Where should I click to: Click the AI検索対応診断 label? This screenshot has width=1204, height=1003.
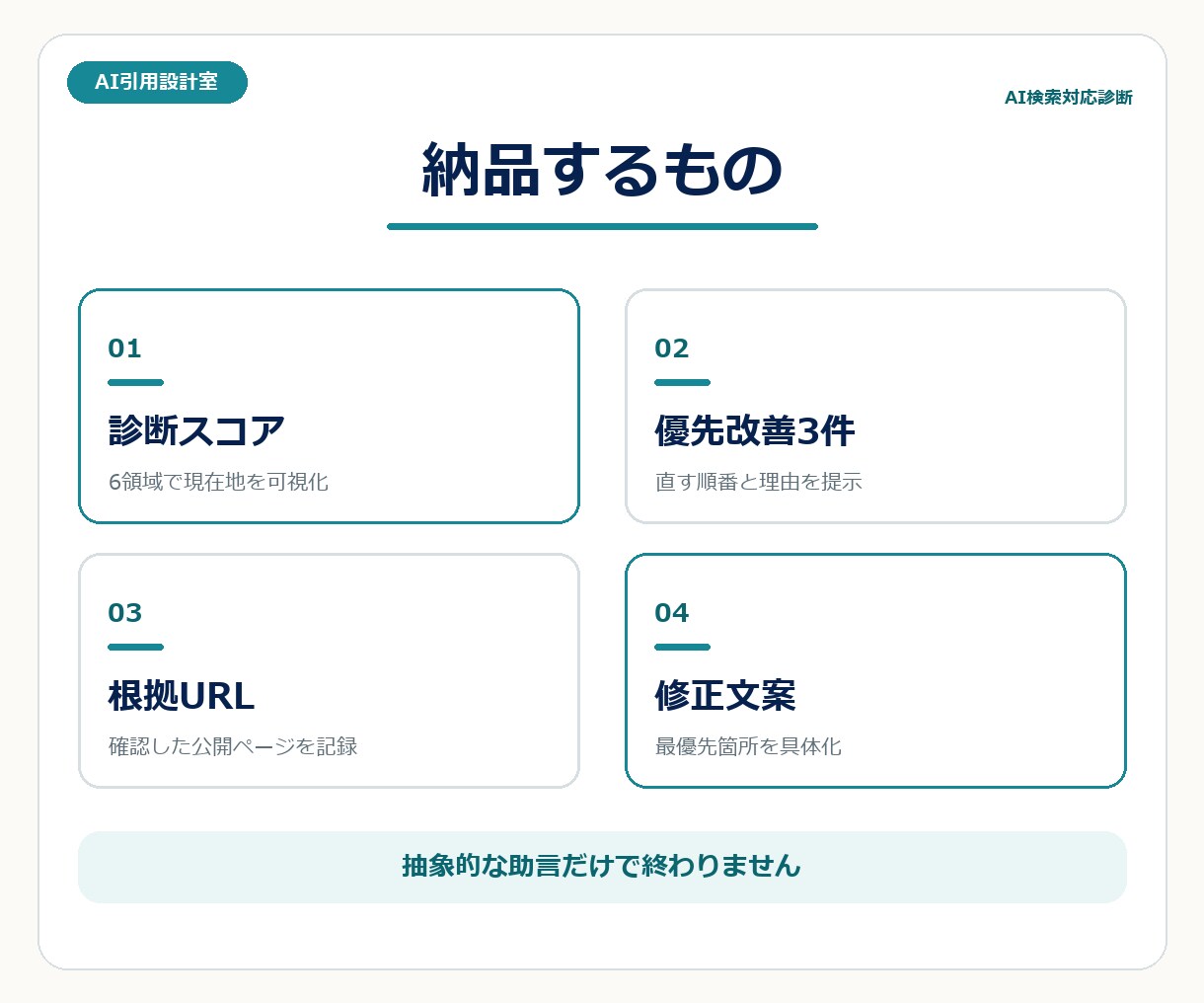[x=1069, y=97]
